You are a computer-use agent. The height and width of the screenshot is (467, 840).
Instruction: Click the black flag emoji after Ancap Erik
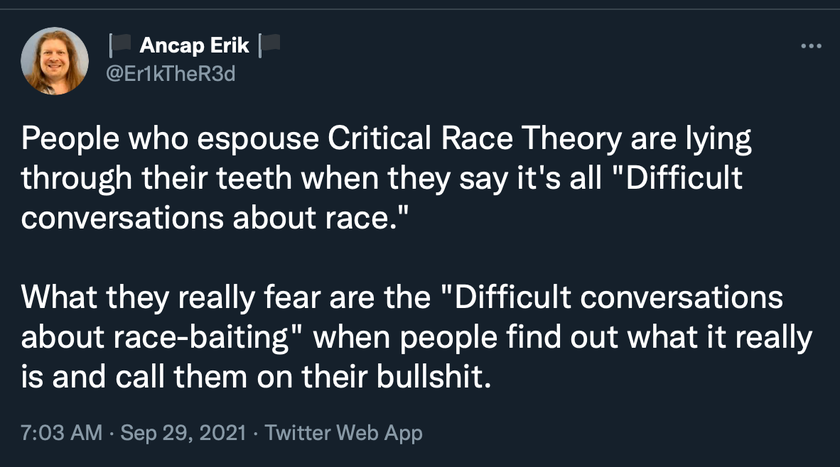coord(269,45)
